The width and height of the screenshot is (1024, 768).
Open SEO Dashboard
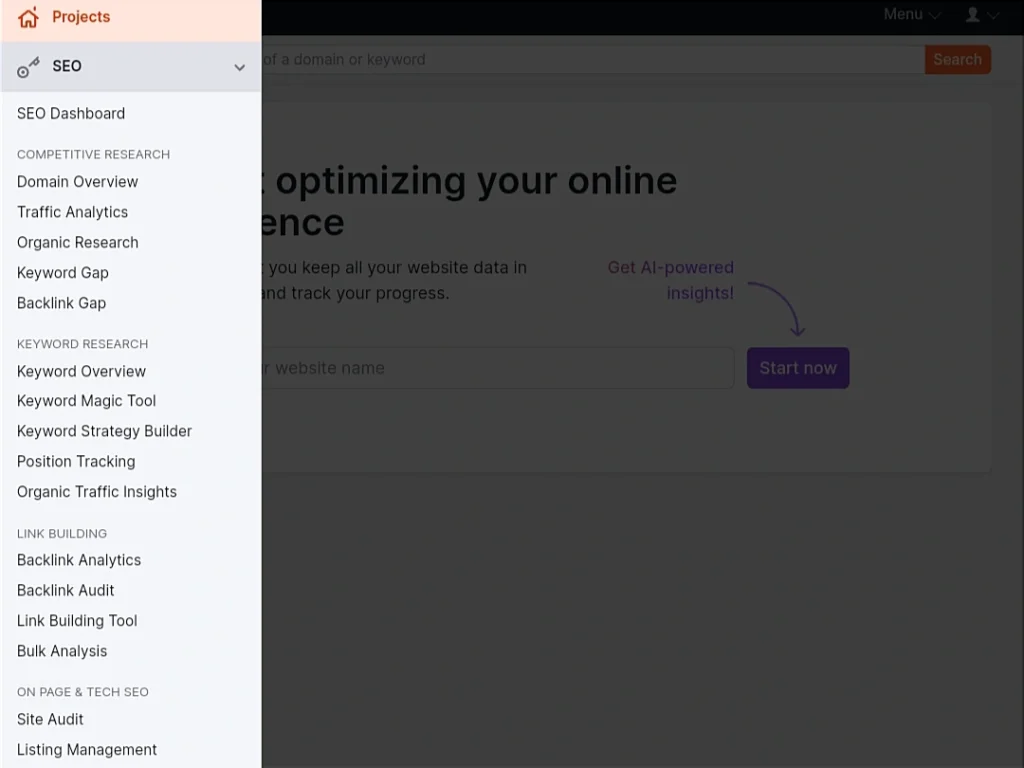(x=71, y=114)
